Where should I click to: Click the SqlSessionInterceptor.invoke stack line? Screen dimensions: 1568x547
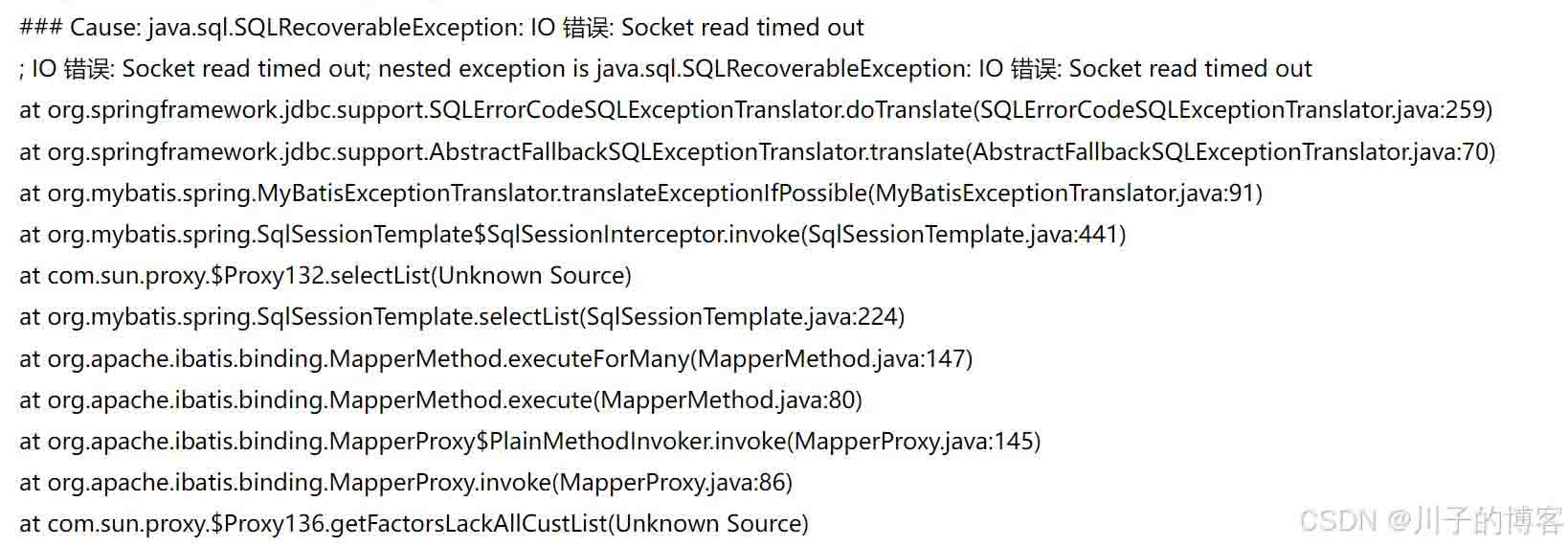[572, 235]
